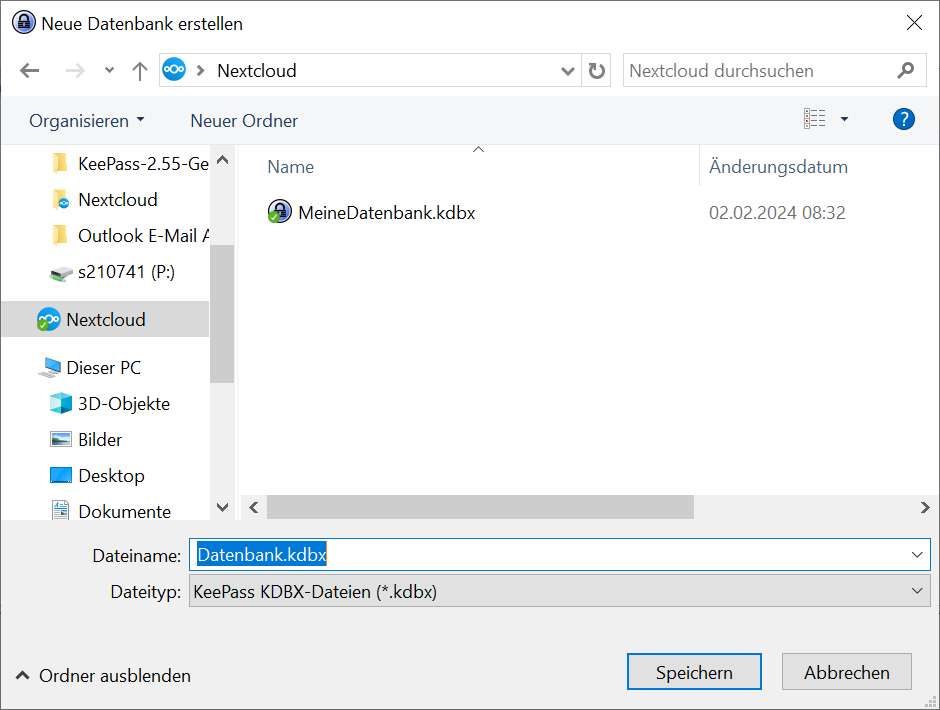Click the s210741 network drive icon
This screenshot has width=940, height=710.
(x=61, y=273)
